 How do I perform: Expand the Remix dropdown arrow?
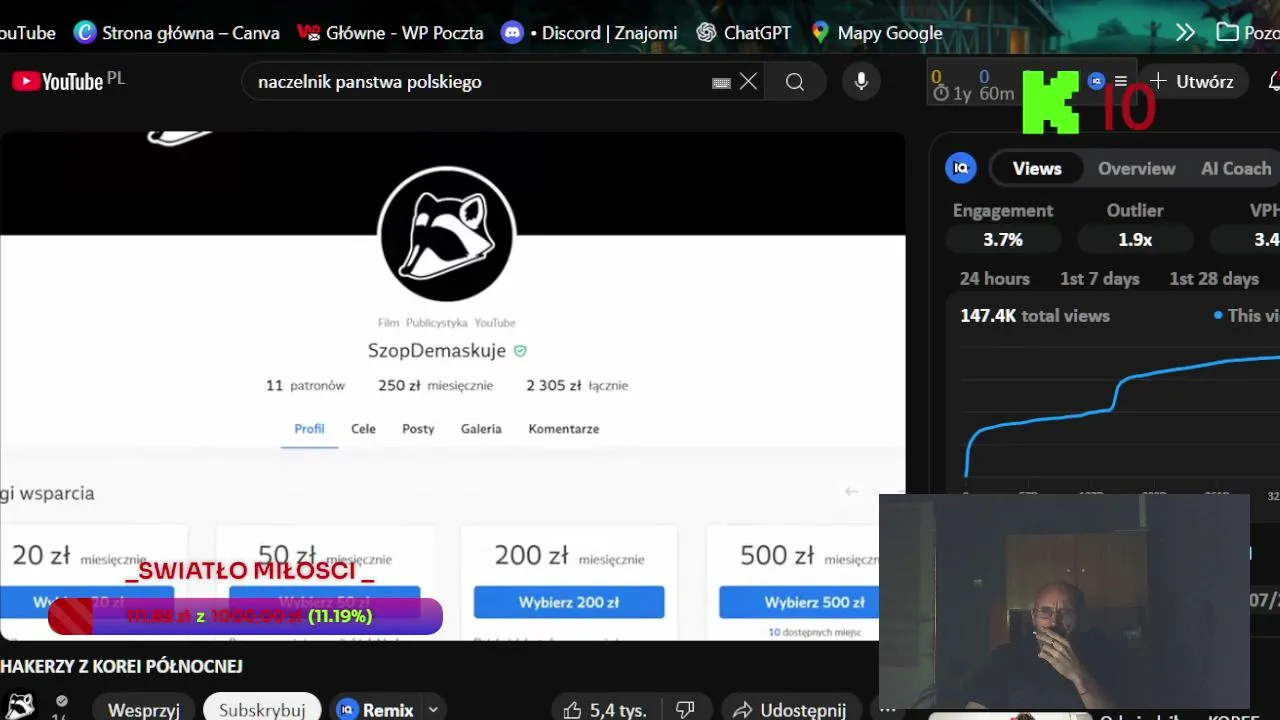[x=433, y=710]
